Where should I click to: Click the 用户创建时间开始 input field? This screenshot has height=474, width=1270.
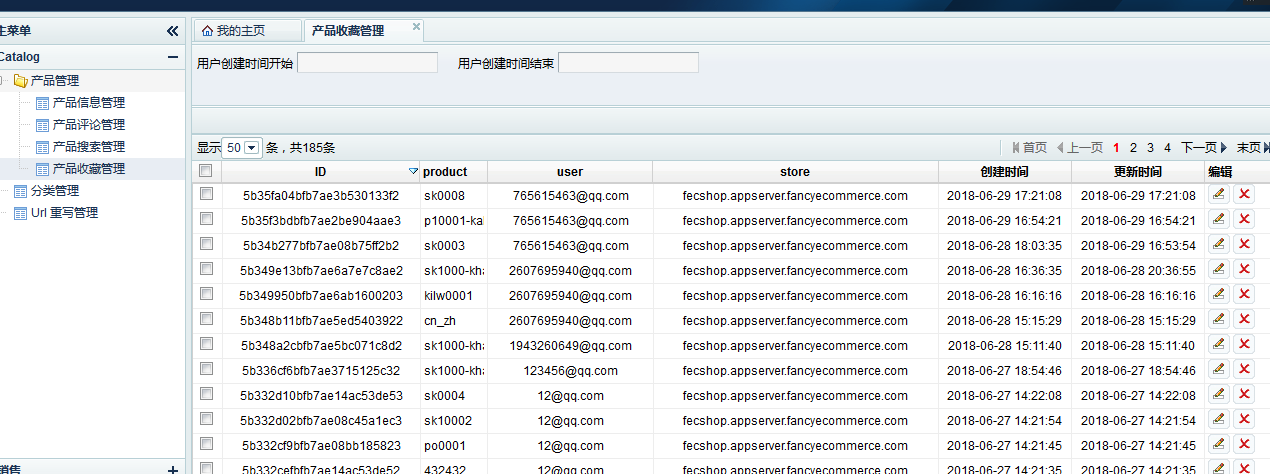point(367,63)
